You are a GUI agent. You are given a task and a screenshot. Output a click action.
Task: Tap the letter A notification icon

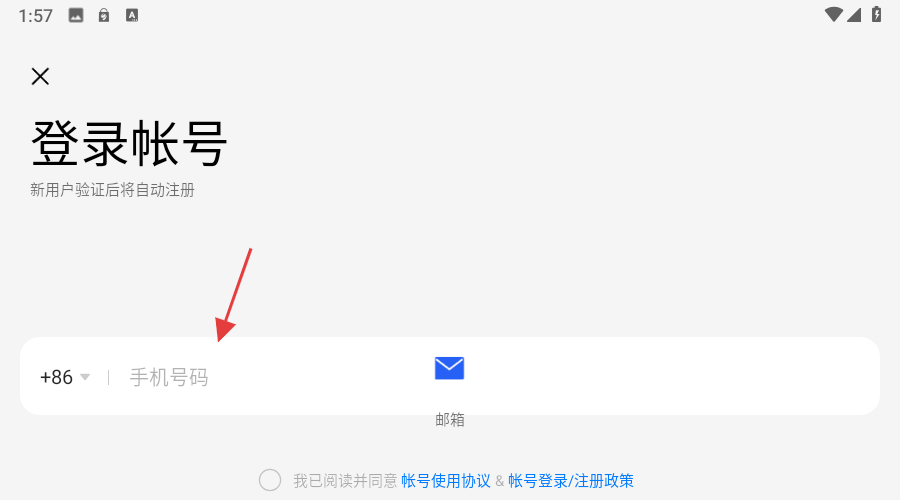click(132, 15)
